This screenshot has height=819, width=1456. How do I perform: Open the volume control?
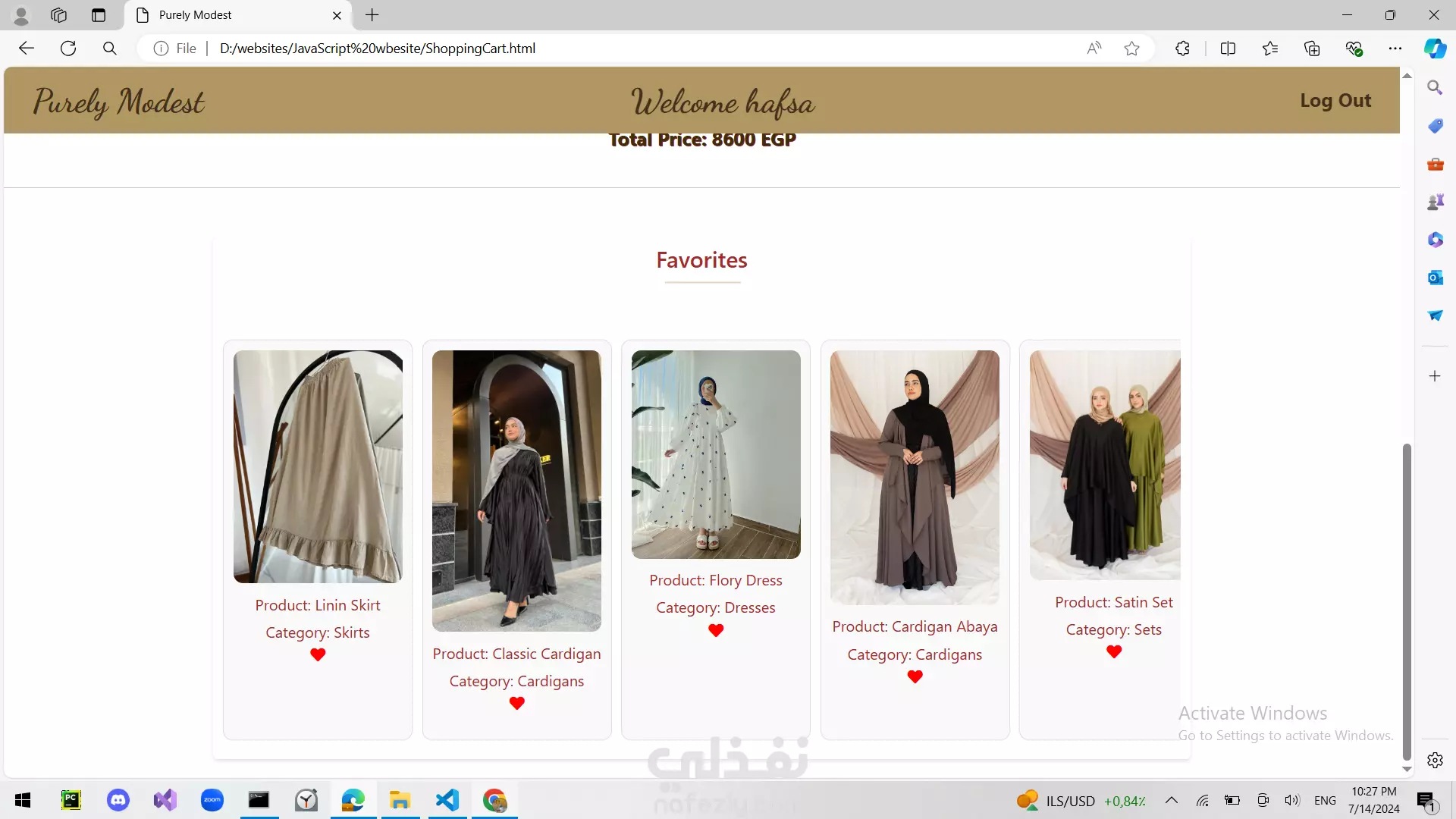tap(1292, 800)
